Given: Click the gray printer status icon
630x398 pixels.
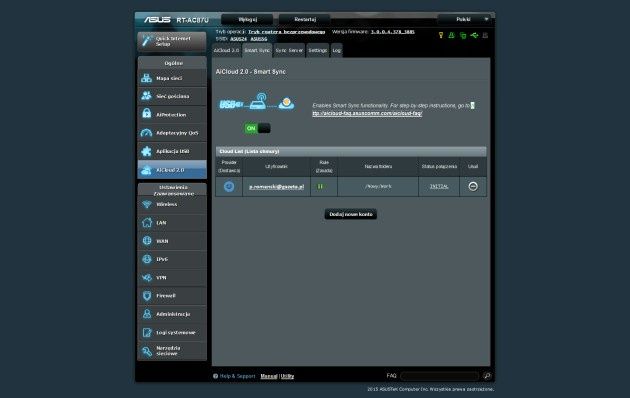Looking at the screenshot, I should pos(485,35).
